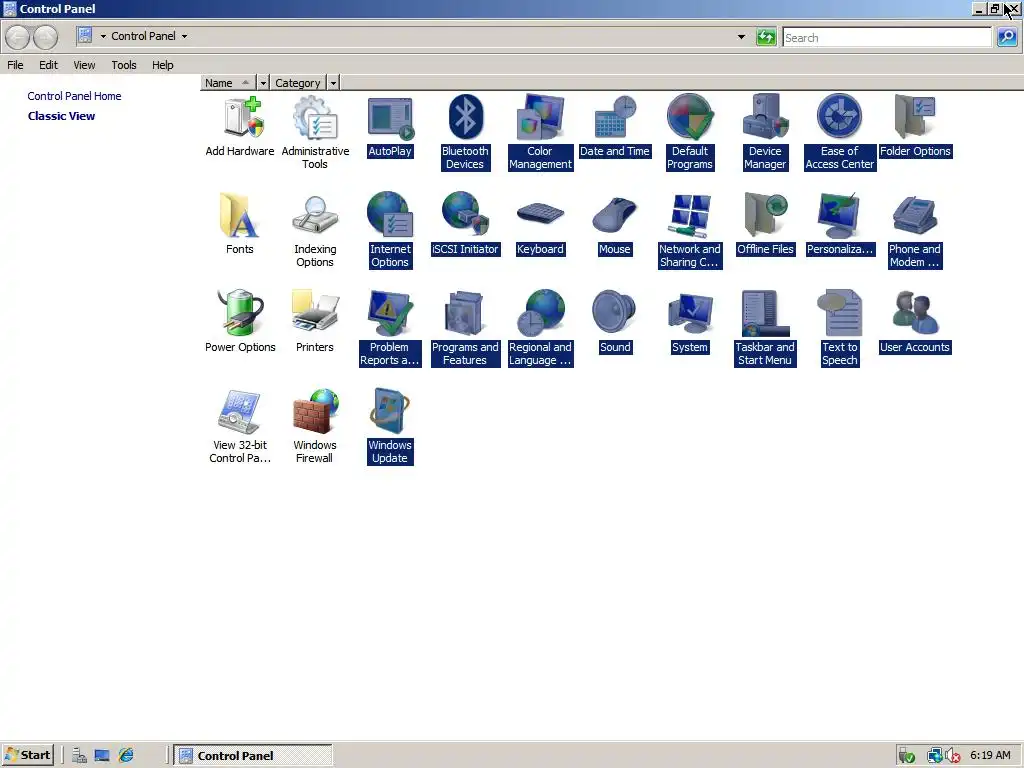1024x768 pixels.
Task: Open the Edit menu
Action: tap(48, 65)
